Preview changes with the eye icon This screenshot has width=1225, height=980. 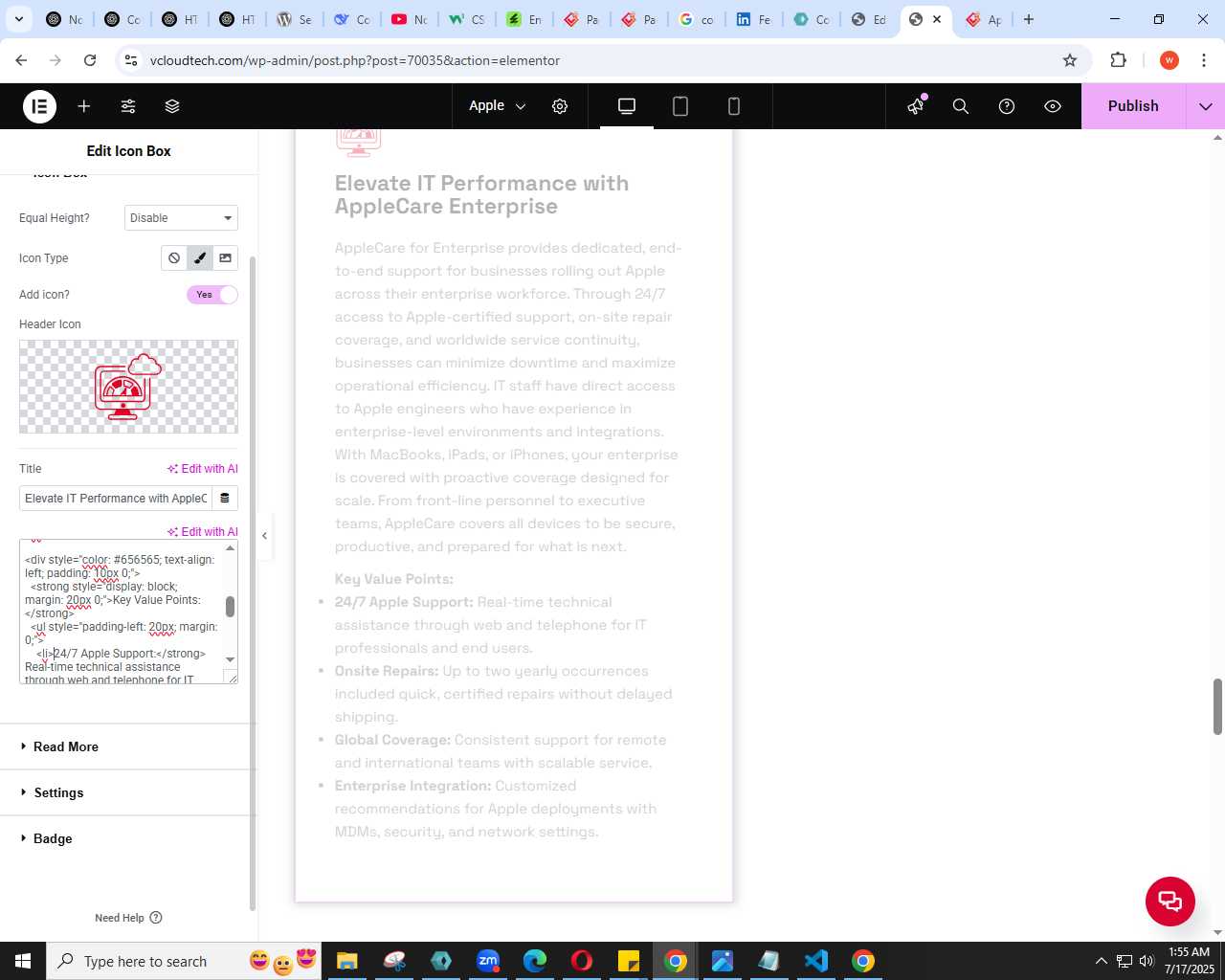point(1053,106)
